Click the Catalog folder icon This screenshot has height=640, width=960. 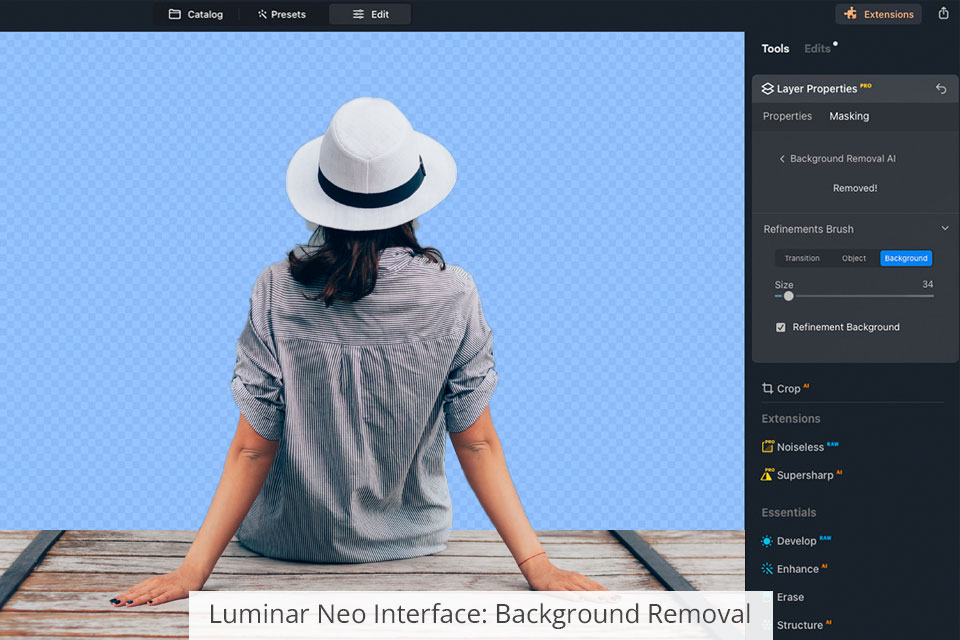(x=174, y=14)
